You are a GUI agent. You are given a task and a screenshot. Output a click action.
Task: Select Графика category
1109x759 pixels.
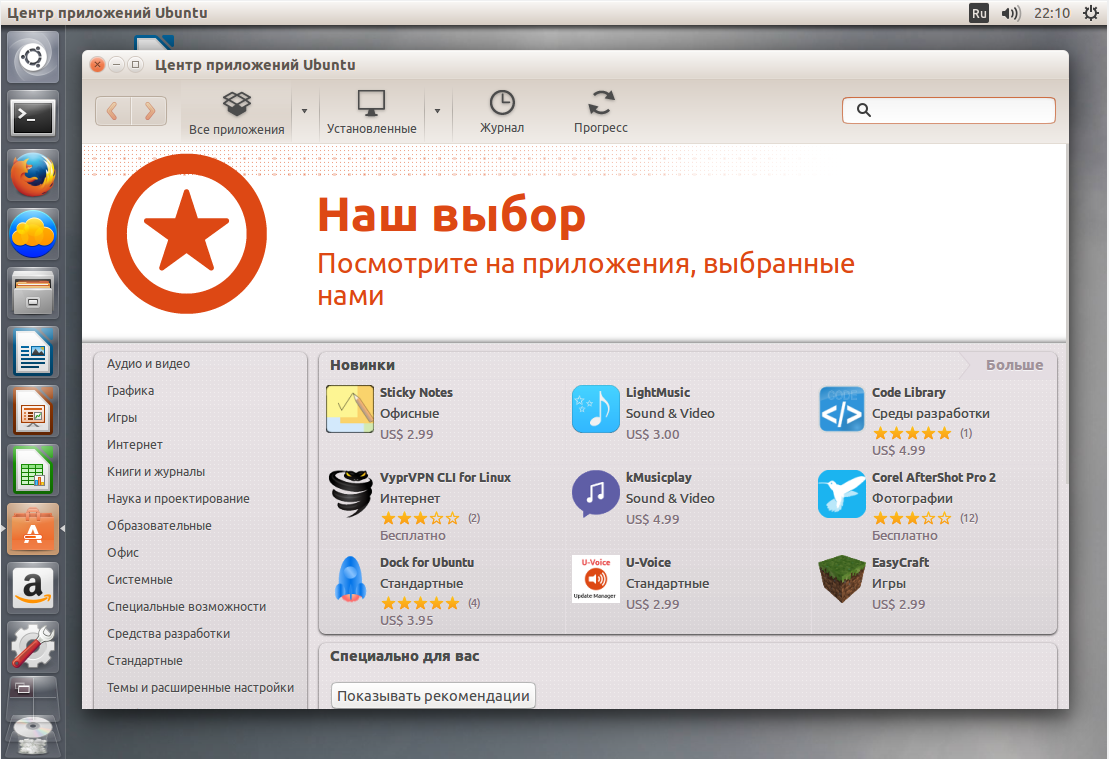[x=130, y=390]
